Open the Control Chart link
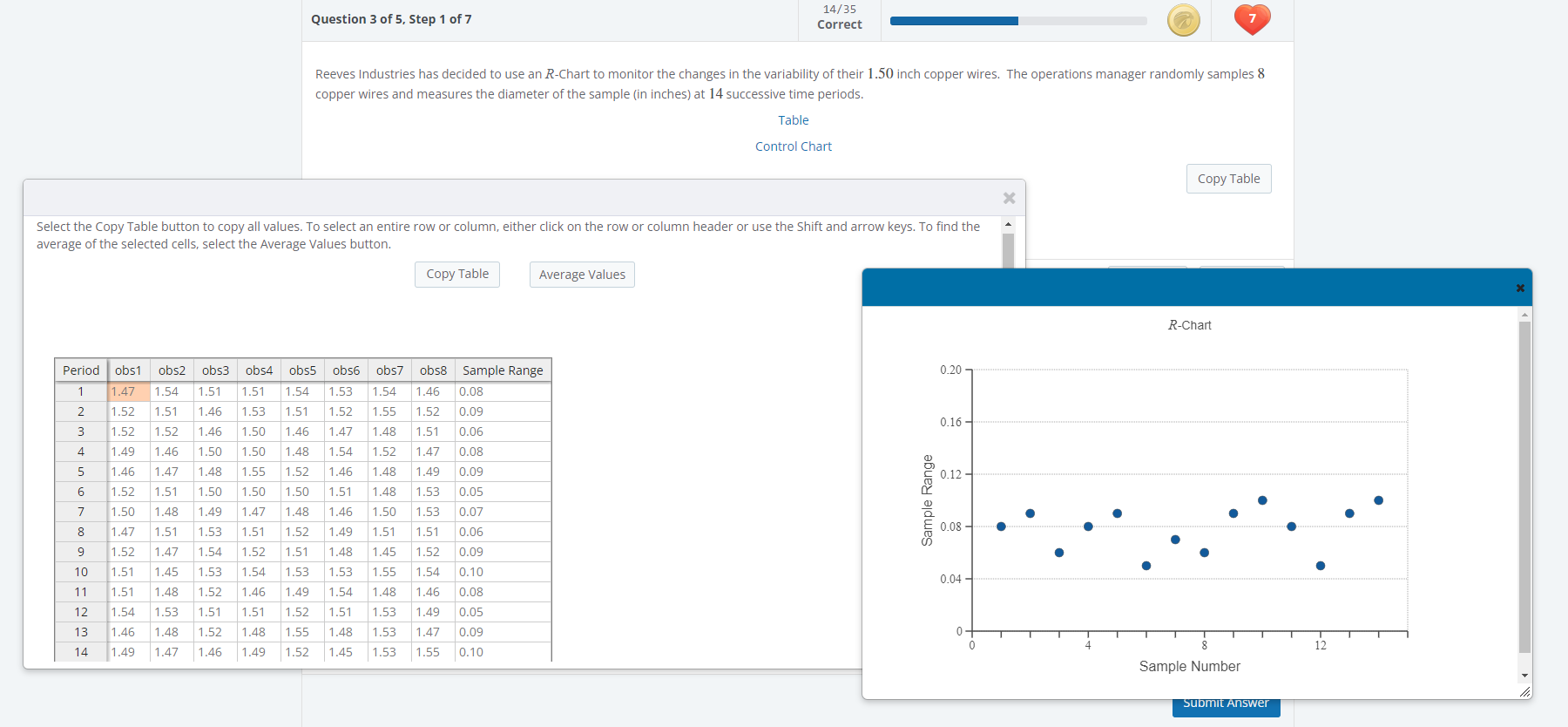The width and height of the screenshot is (1568, 727). 794,146
